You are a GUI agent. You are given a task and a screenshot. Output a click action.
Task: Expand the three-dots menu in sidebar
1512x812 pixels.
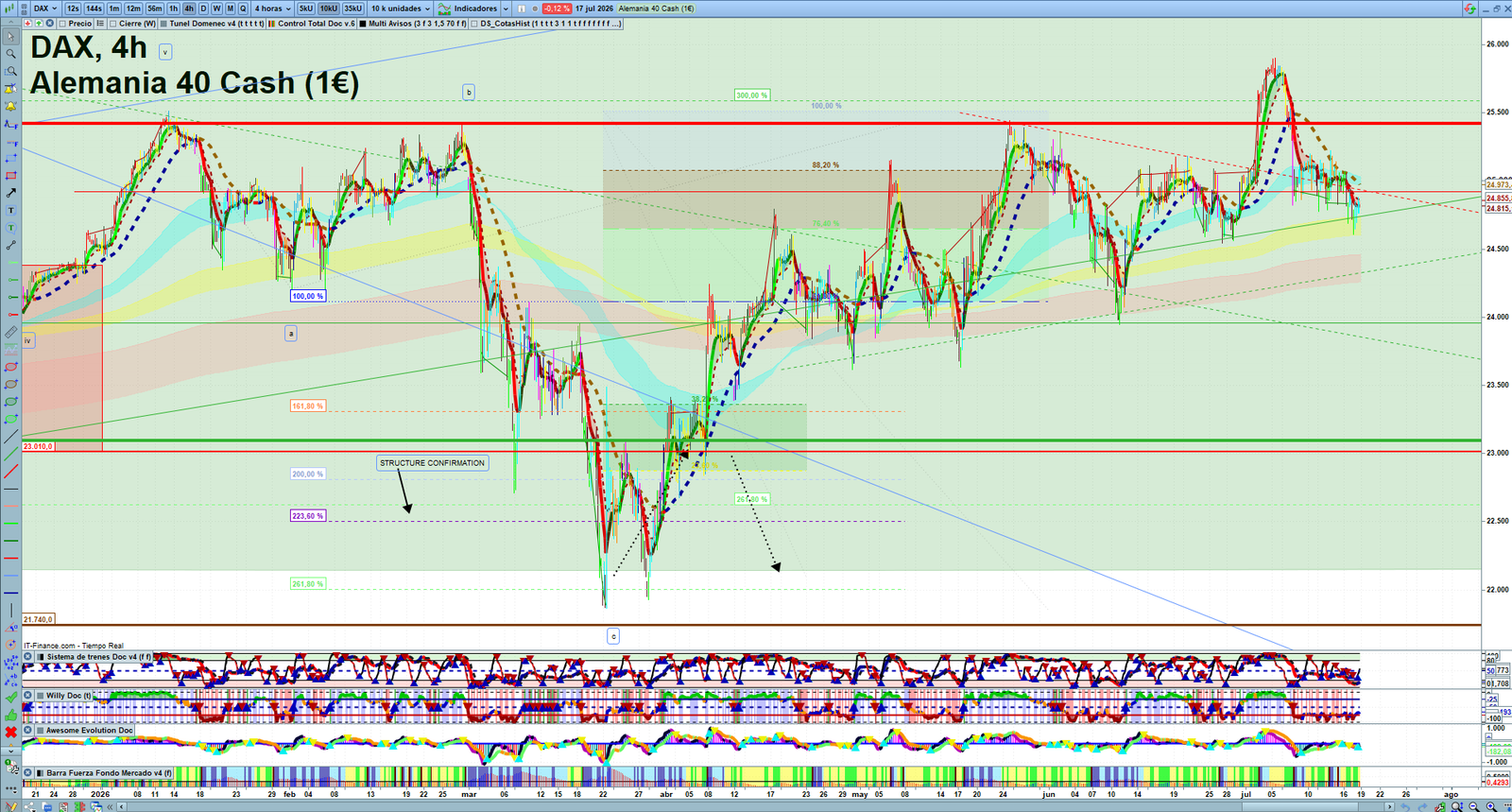pos(11,789)
